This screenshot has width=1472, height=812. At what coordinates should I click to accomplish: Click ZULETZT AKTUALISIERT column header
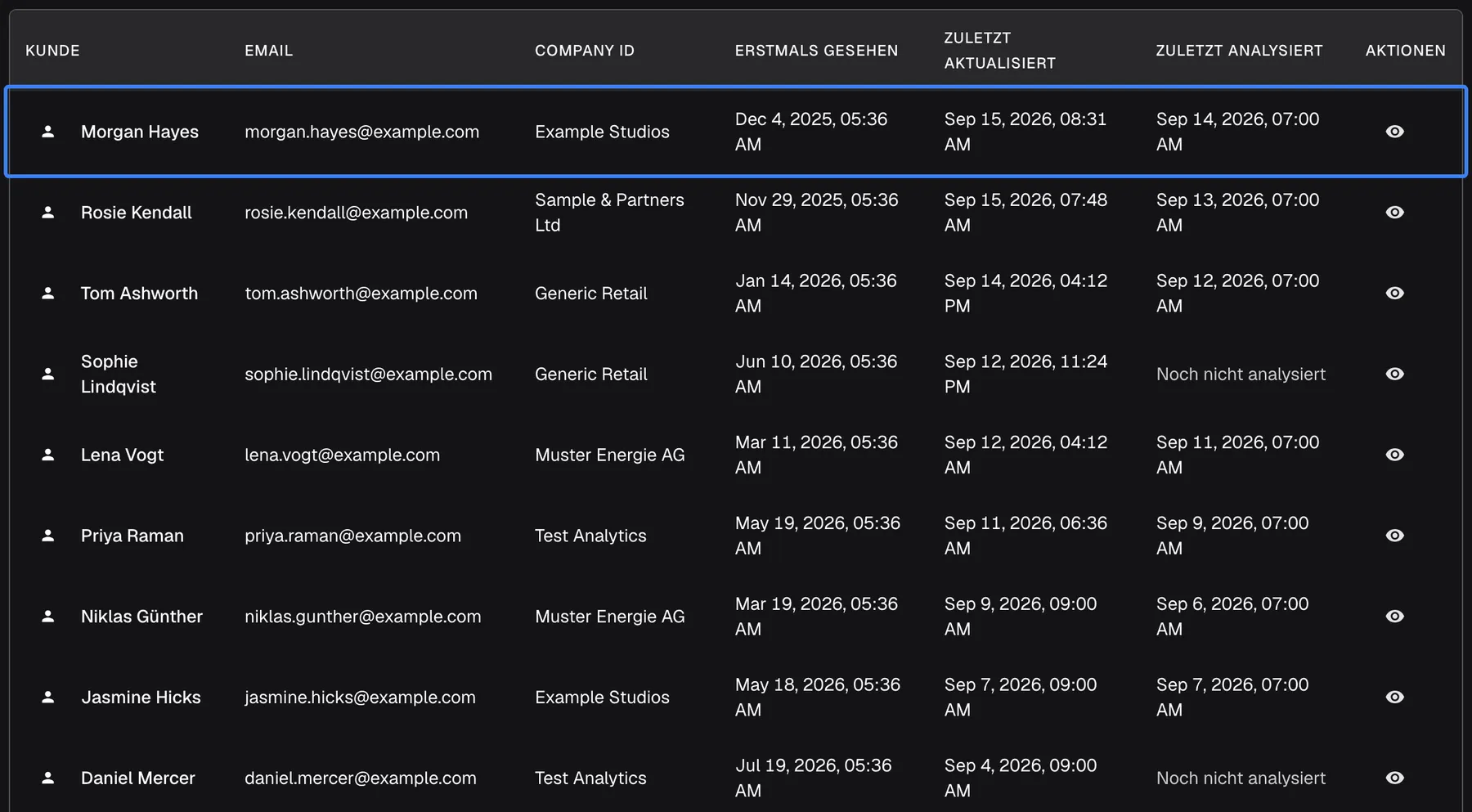coord(1000,51)
